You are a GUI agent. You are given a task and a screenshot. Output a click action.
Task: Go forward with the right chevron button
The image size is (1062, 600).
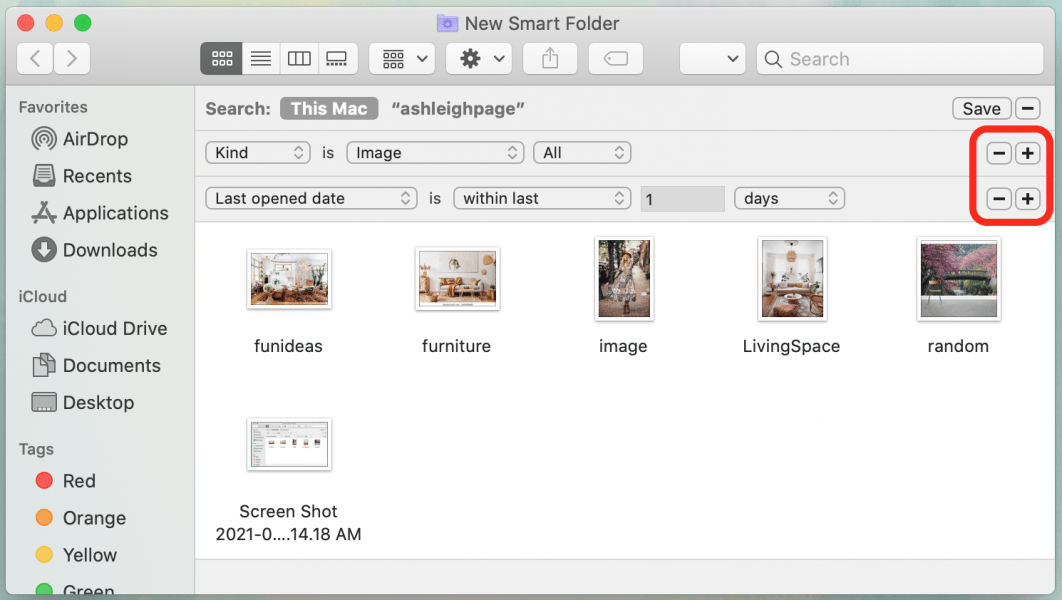point(71,59)
